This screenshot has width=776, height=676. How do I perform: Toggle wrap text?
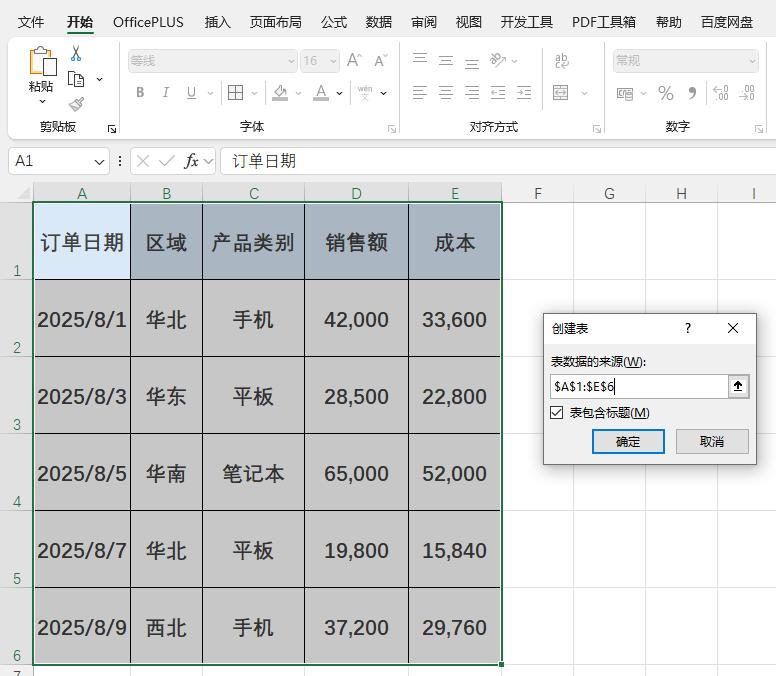(x=562, y=60)
